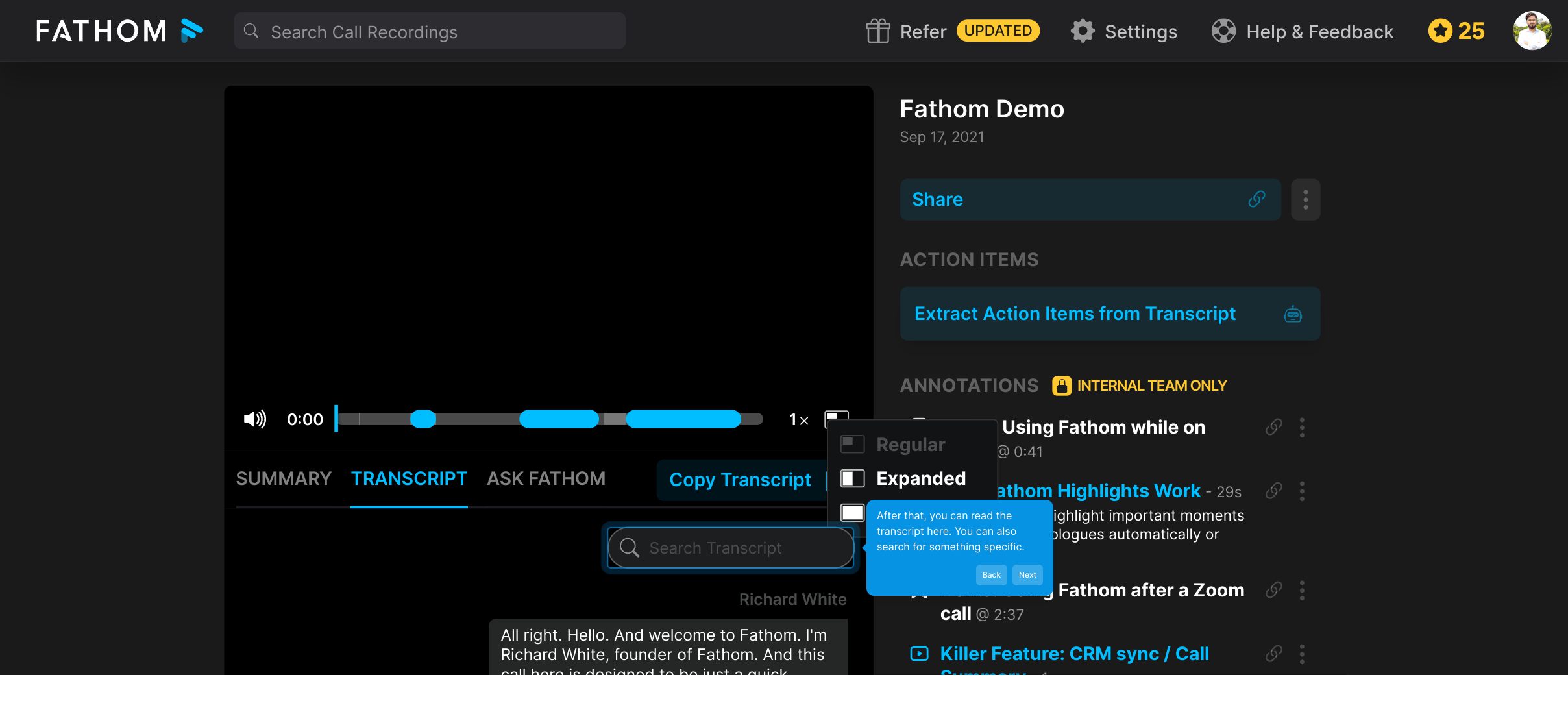Click the Search Transcript magnifier icon
Viewport: 1568px width, 701px height.
(629, 548)
